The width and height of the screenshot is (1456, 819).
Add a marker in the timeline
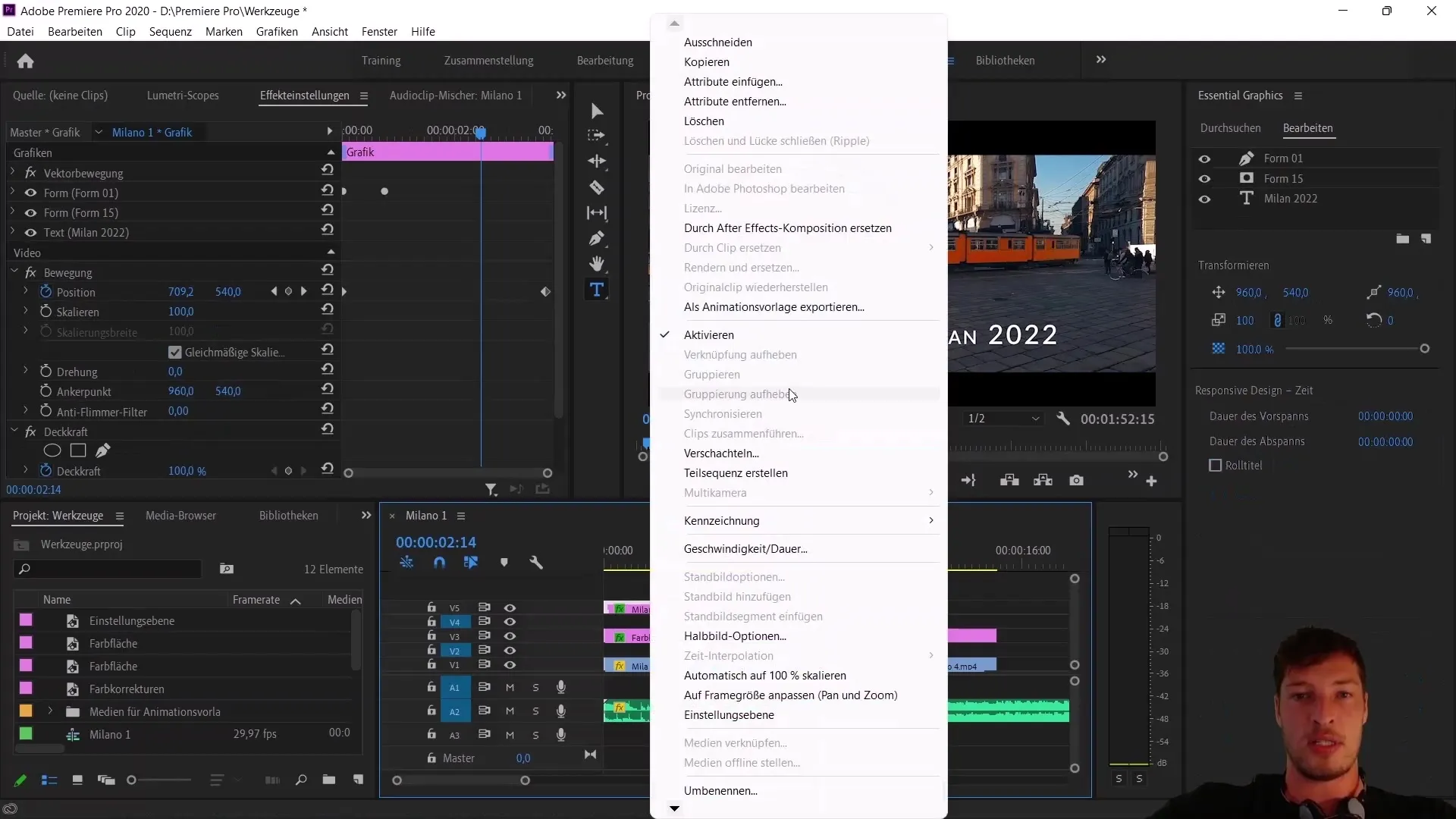pos(504,563)
